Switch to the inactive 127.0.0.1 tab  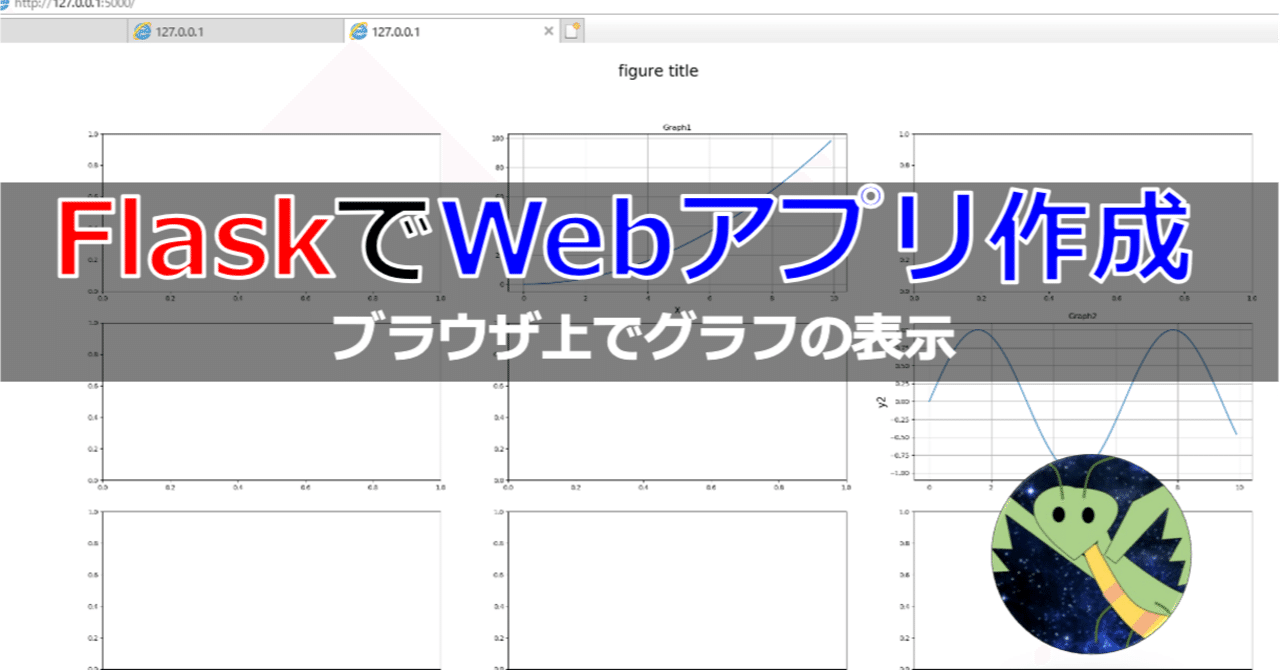point(235,31)
